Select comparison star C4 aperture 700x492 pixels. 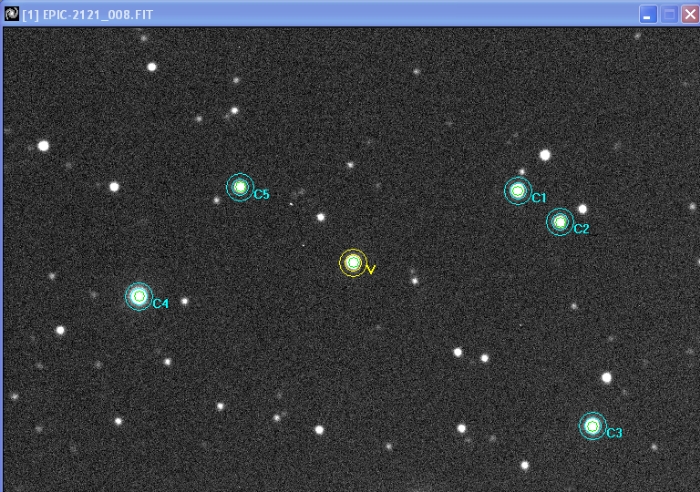[138, 296]
